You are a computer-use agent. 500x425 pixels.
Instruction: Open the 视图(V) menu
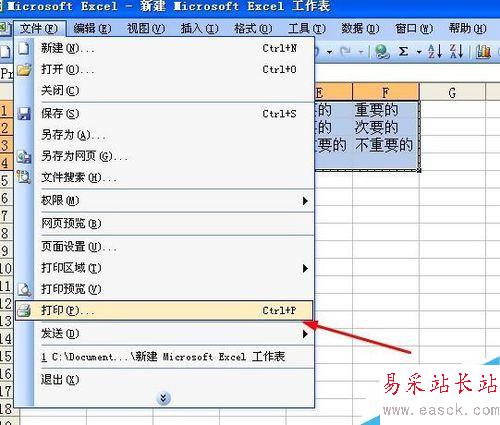(146, 29)
